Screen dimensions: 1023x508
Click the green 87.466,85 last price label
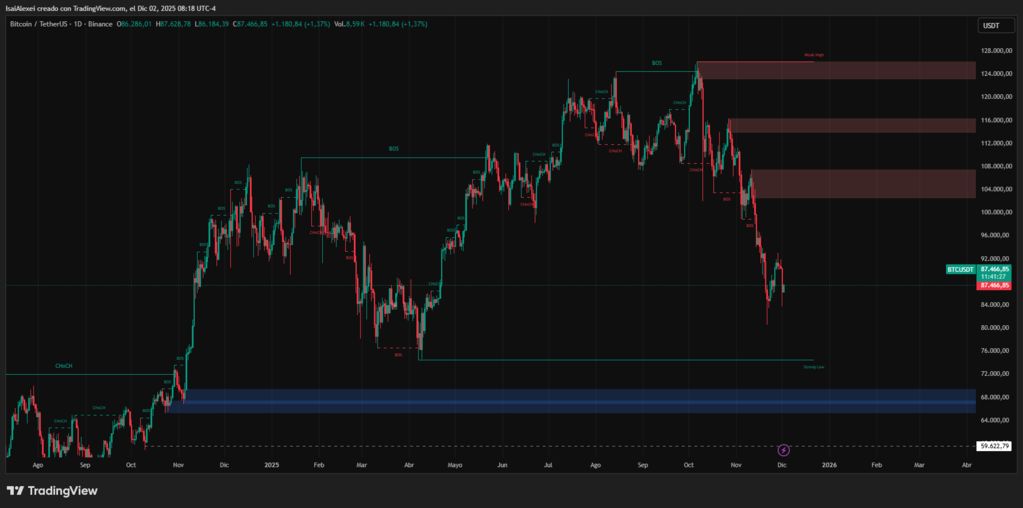996,269
